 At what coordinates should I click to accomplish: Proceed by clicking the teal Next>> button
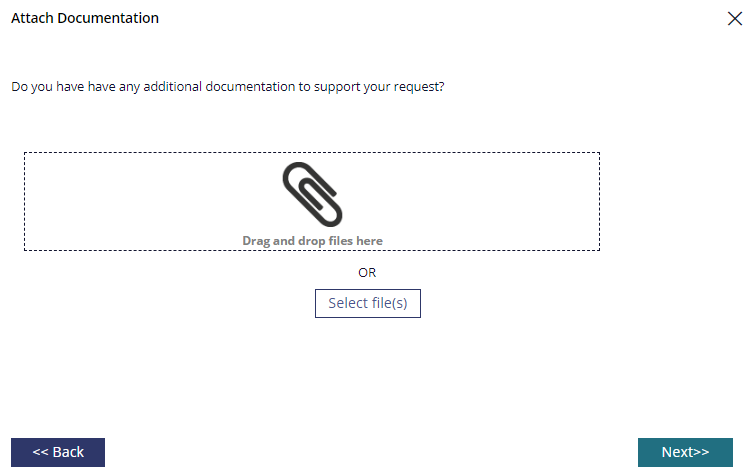click(685, 452)
